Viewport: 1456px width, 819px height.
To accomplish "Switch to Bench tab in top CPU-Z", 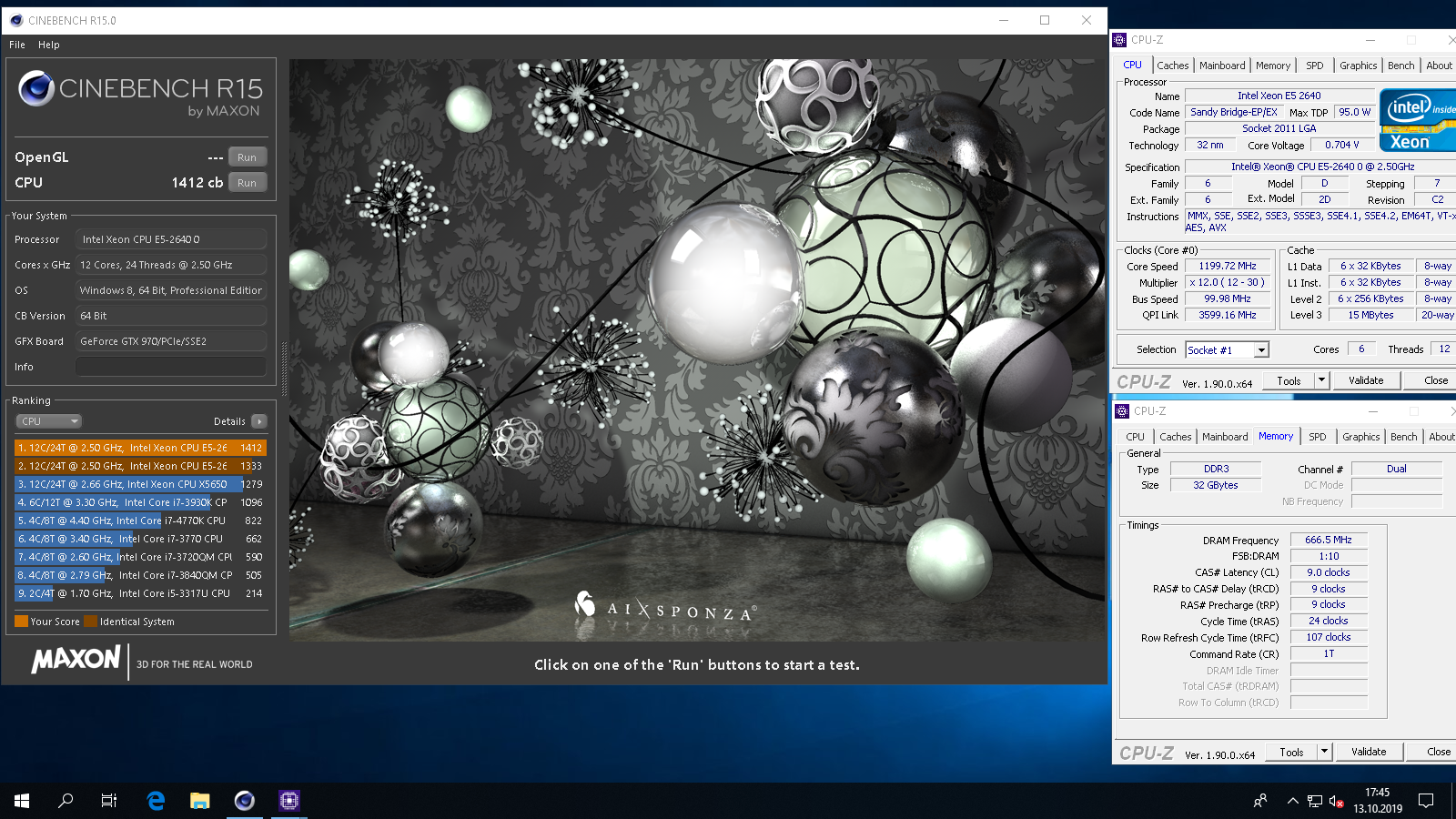I will coord(1401,66).
